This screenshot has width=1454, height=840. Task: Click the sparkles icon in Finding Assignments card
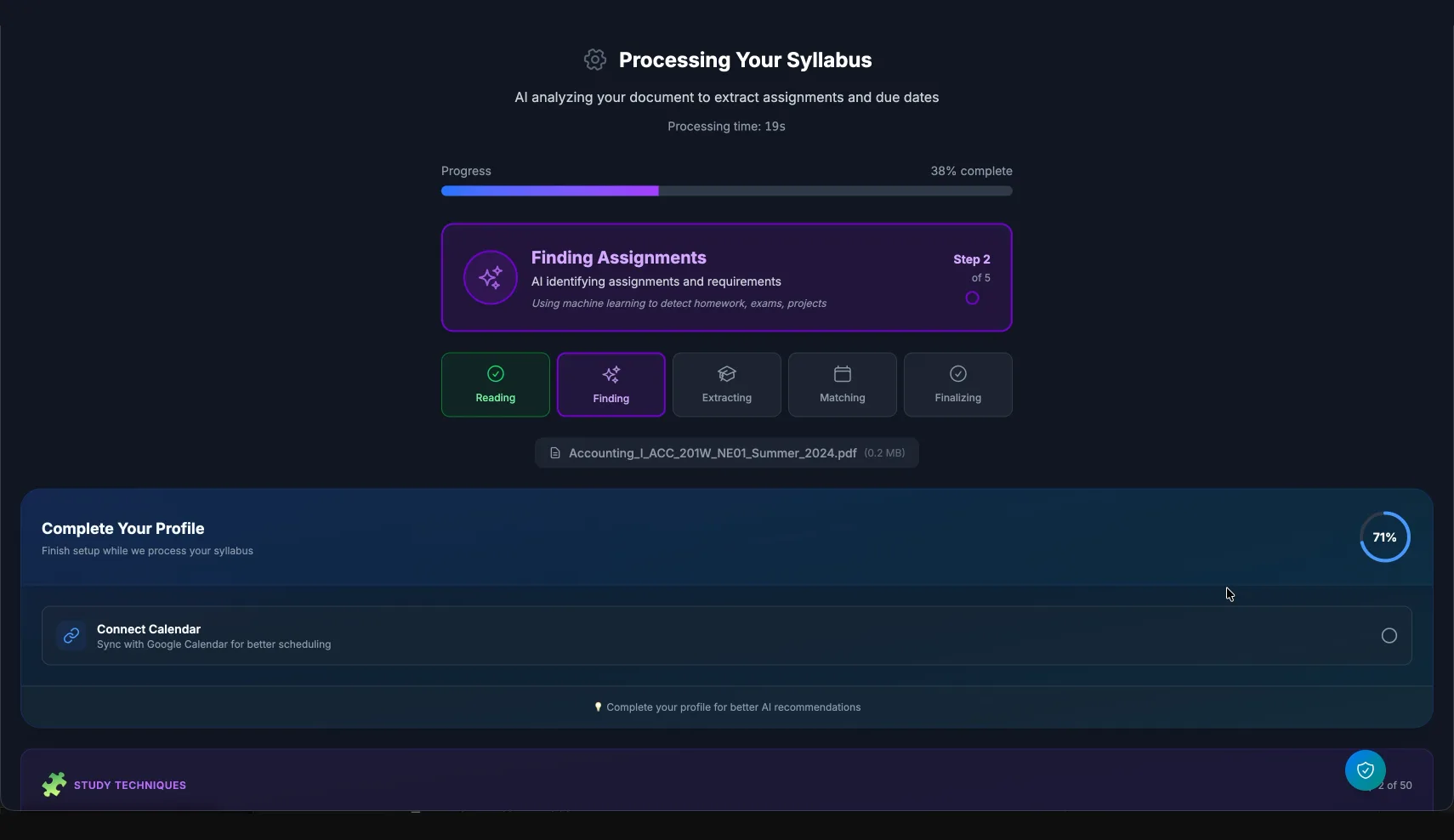pyautogui.click(x=491, y=277)
